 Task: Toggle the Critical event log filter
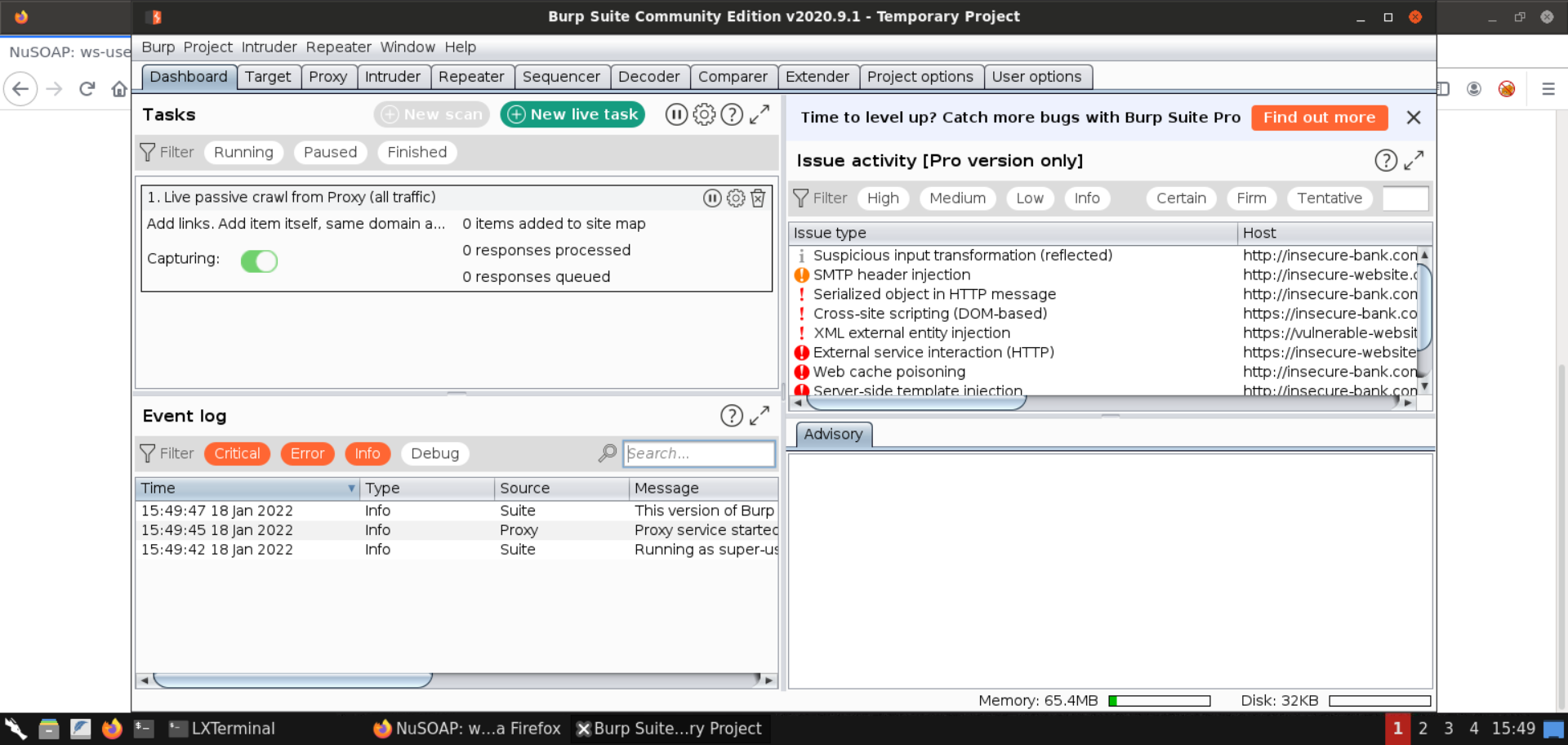click(x=237, y=453)
